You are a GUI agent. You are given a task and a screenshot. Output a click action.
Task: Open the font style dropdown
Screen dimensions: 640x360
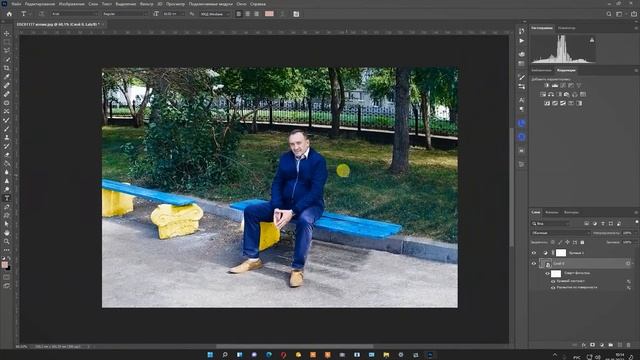coord(124,14)
